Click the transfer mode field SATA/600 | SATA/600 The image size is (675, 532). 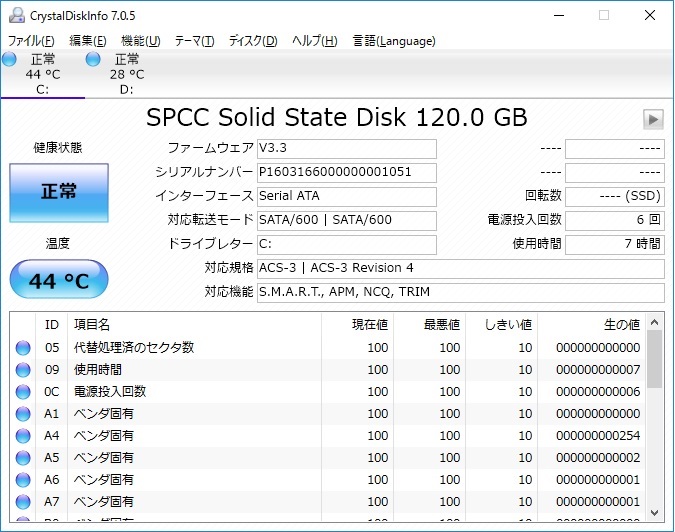click(x=347, y=221)
